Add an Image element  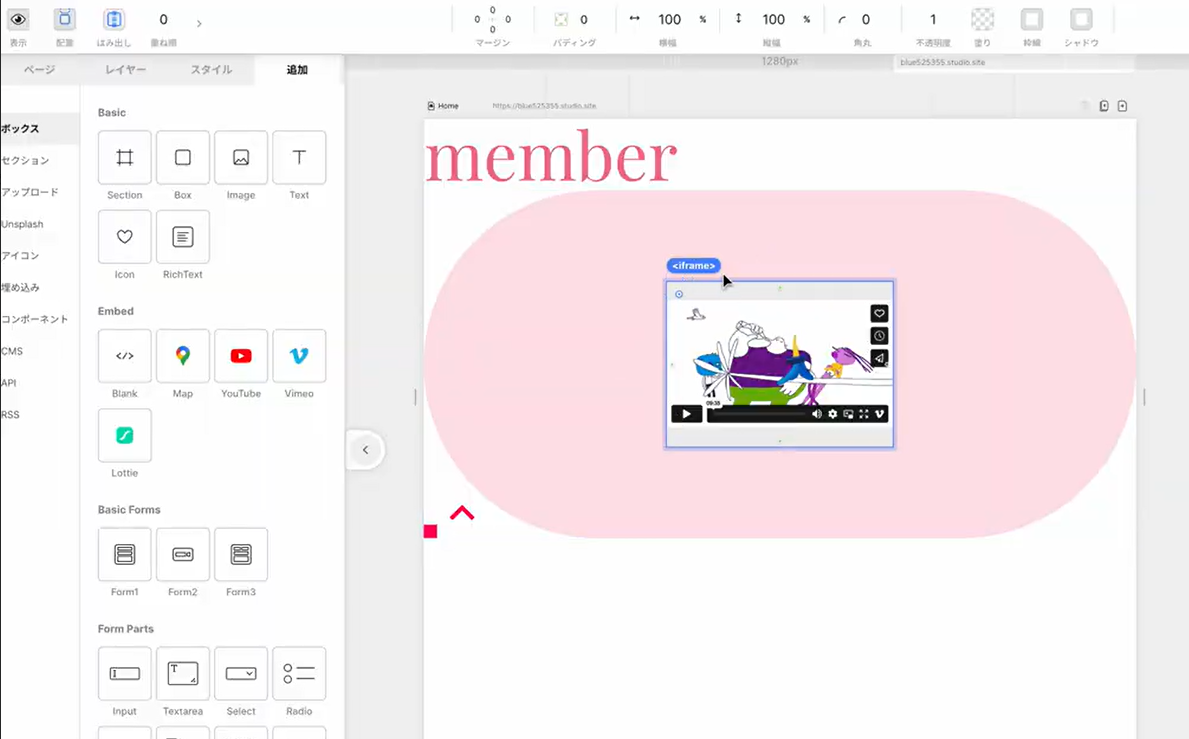(241, 158)
